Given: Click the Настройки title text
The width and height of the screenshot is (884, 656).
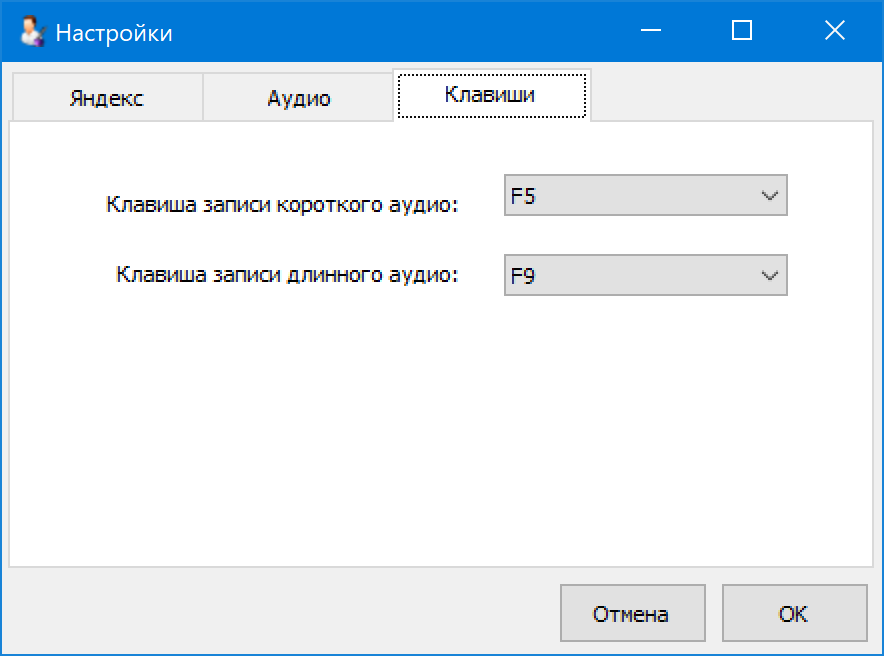Looking at the screenshot, I should tap(114, 33).
